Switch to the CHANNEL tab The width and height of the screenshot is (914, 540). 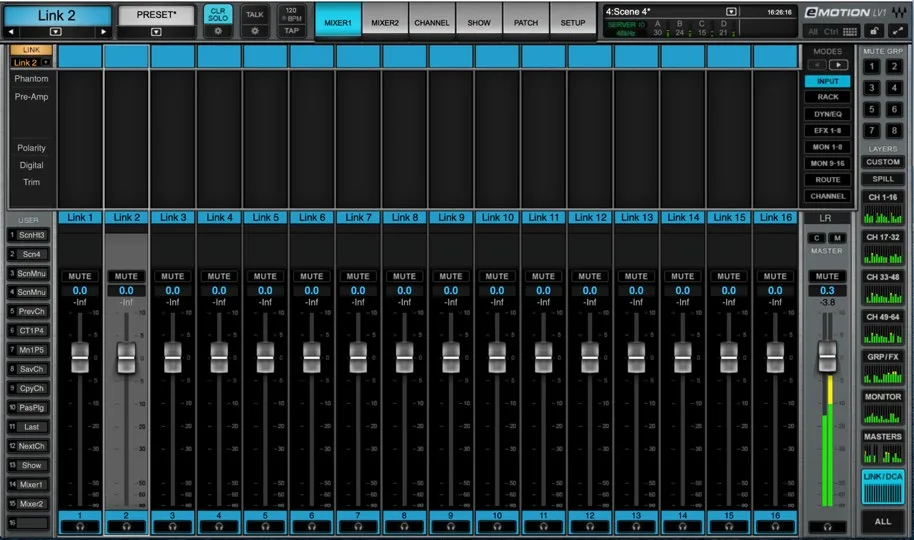(432, 23)
